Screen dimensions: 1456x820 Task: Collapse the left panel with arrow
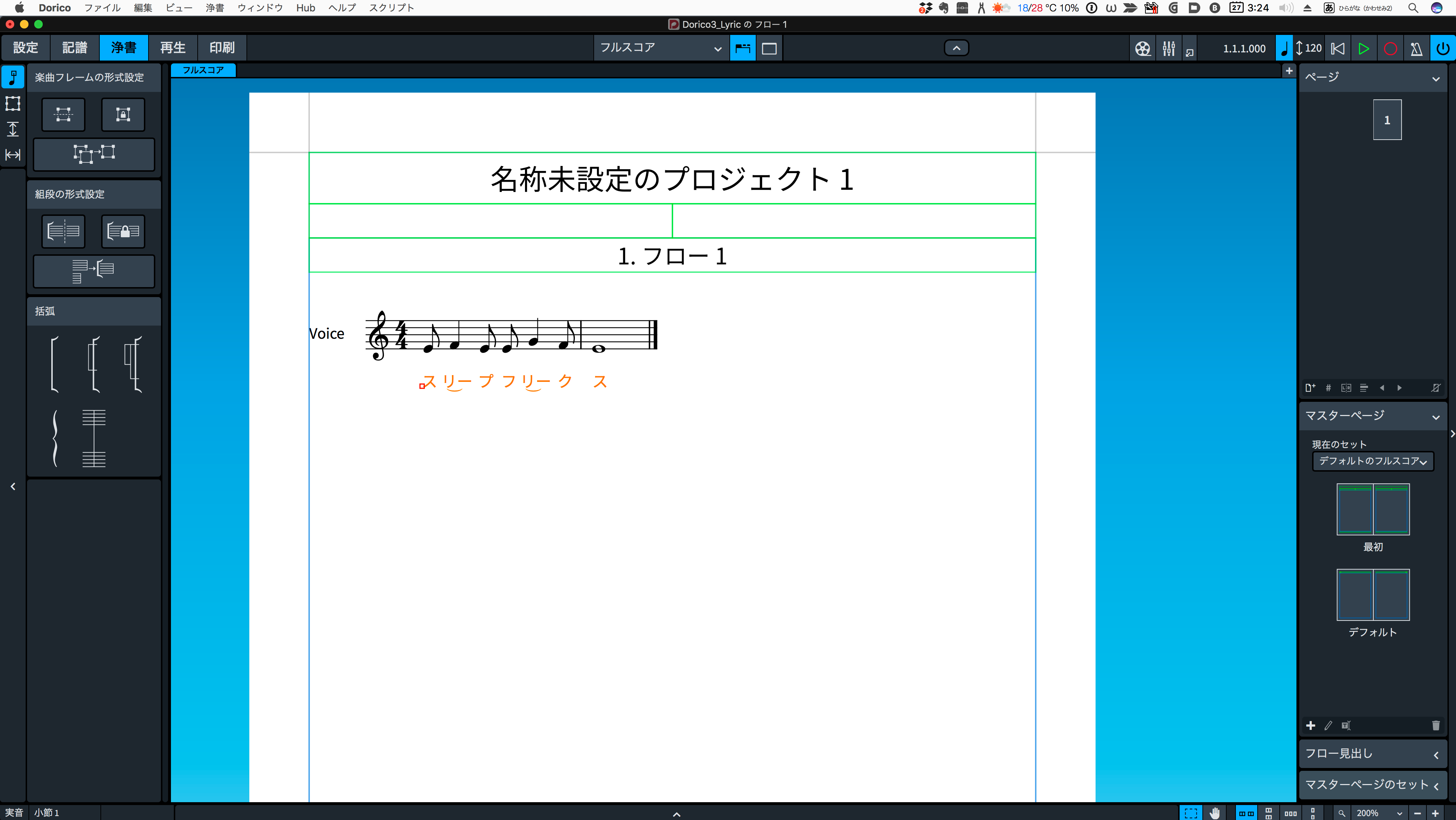[x=12, y=487]
